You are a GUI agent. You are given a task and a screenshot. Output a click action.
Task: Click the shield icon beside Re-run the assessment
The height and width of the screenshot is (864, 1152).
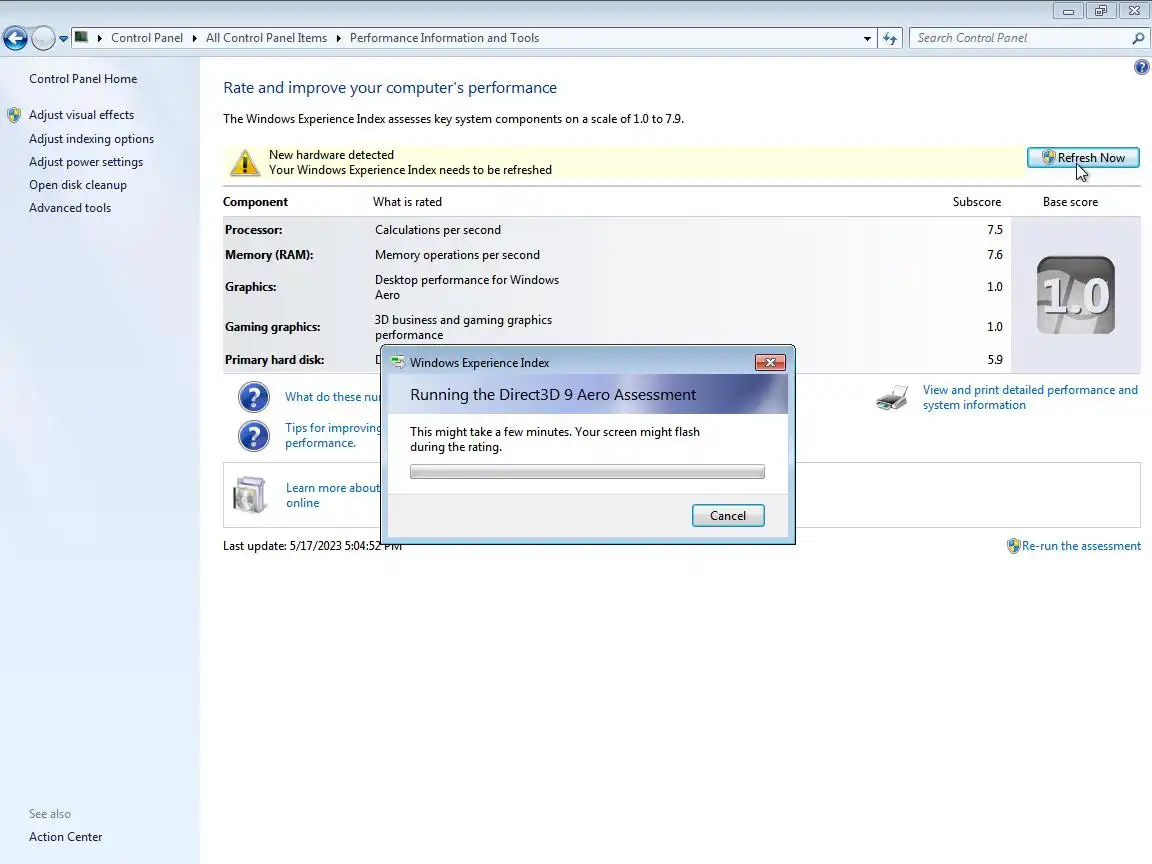[1013, 546]
